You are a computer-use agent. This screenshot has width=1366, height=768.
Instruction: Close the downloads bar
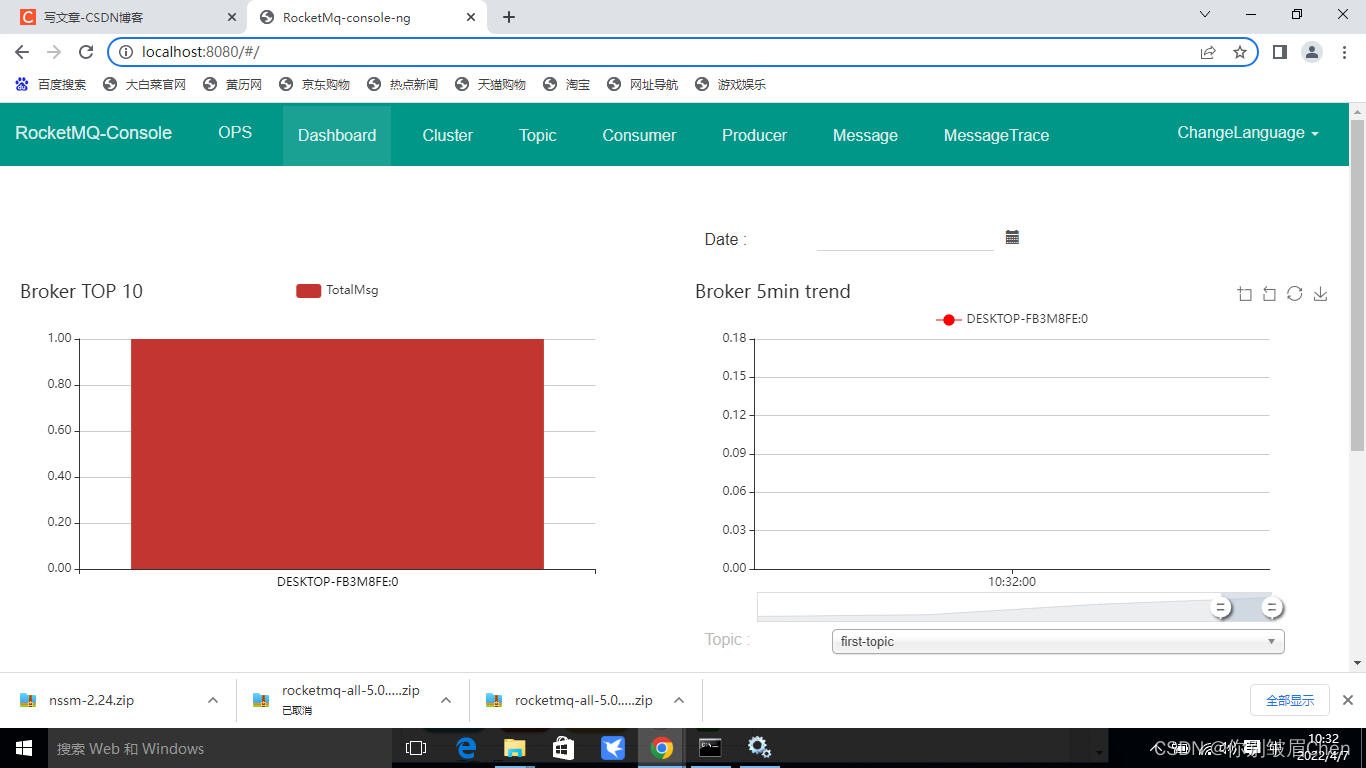(1347, 700)
